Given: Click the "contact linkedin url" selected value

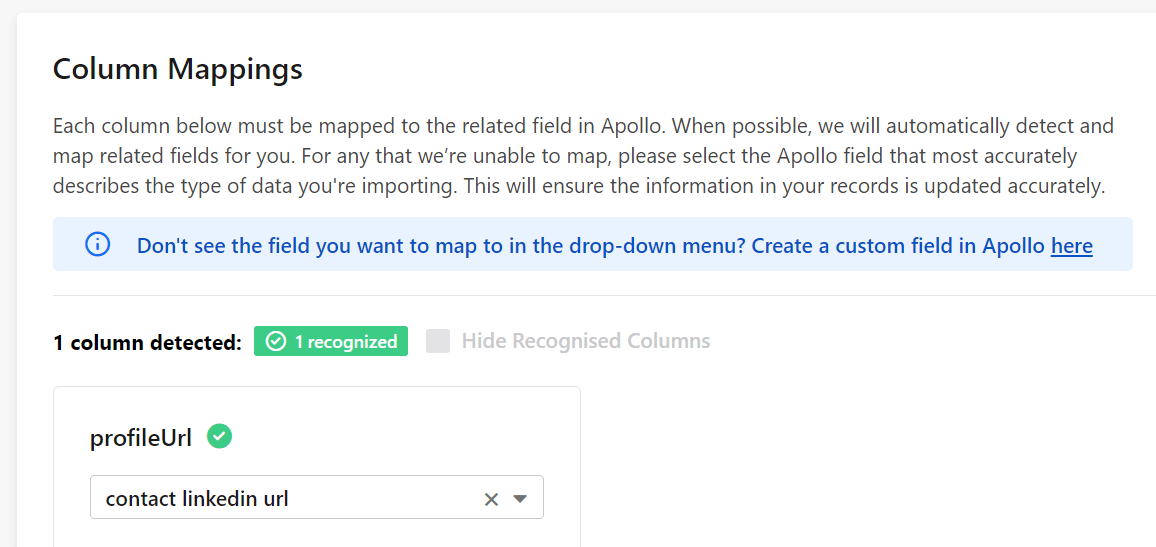Looking at the screenshot, I should pos(197,499).
